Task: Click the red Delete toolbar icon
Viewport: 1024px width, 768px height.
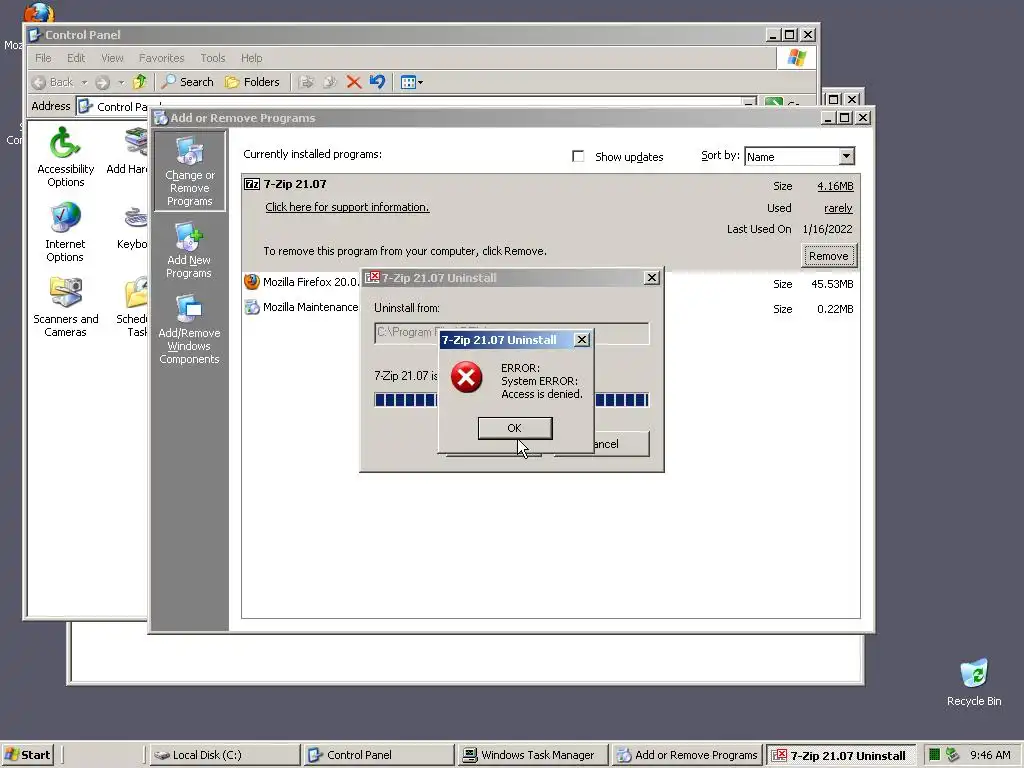Action: coord(354,82)
